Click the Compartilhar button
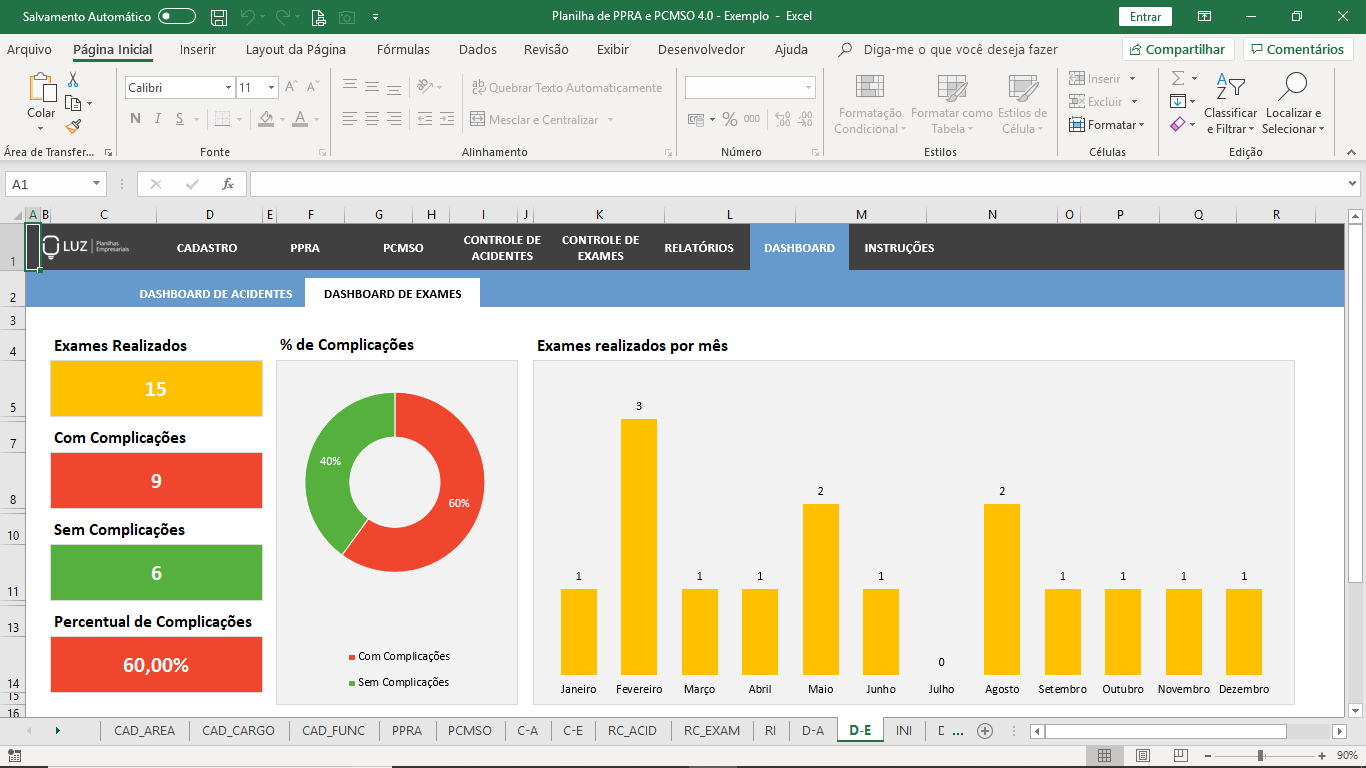This screenshot has width=1366, height=768. [x=1178, y=49]
